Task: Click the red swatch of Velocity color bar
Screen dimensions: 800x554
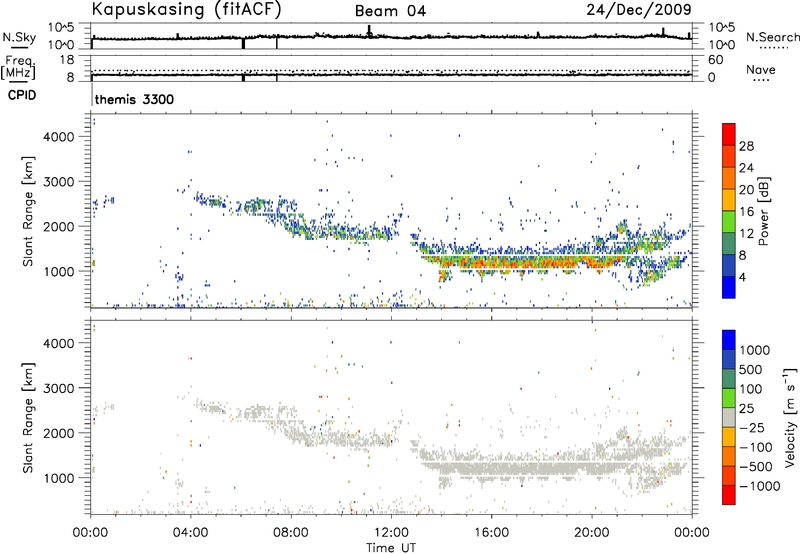Action: click(729, 495)
